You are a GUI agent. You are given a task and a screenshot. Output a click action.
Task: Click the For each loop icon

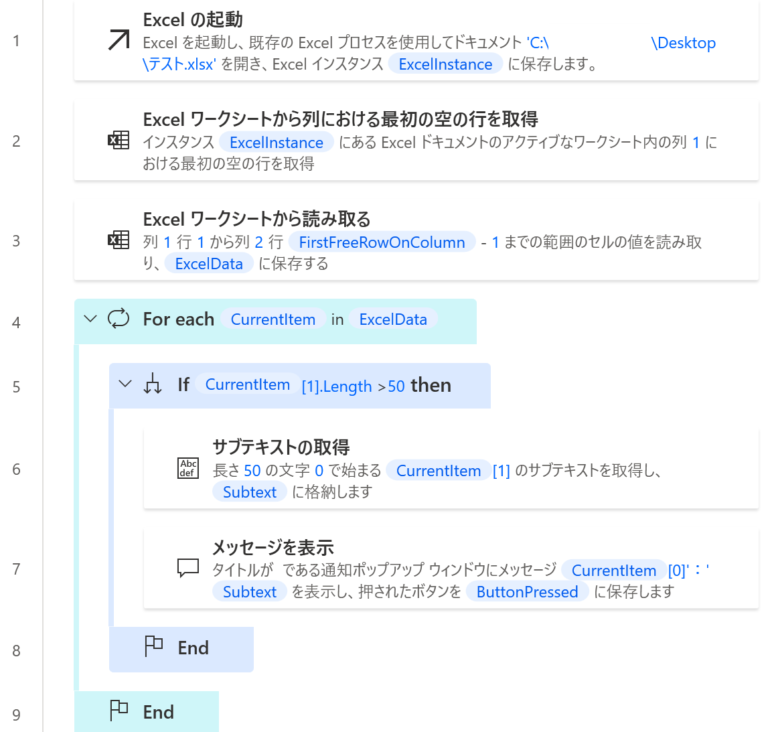tap(119, 319)
